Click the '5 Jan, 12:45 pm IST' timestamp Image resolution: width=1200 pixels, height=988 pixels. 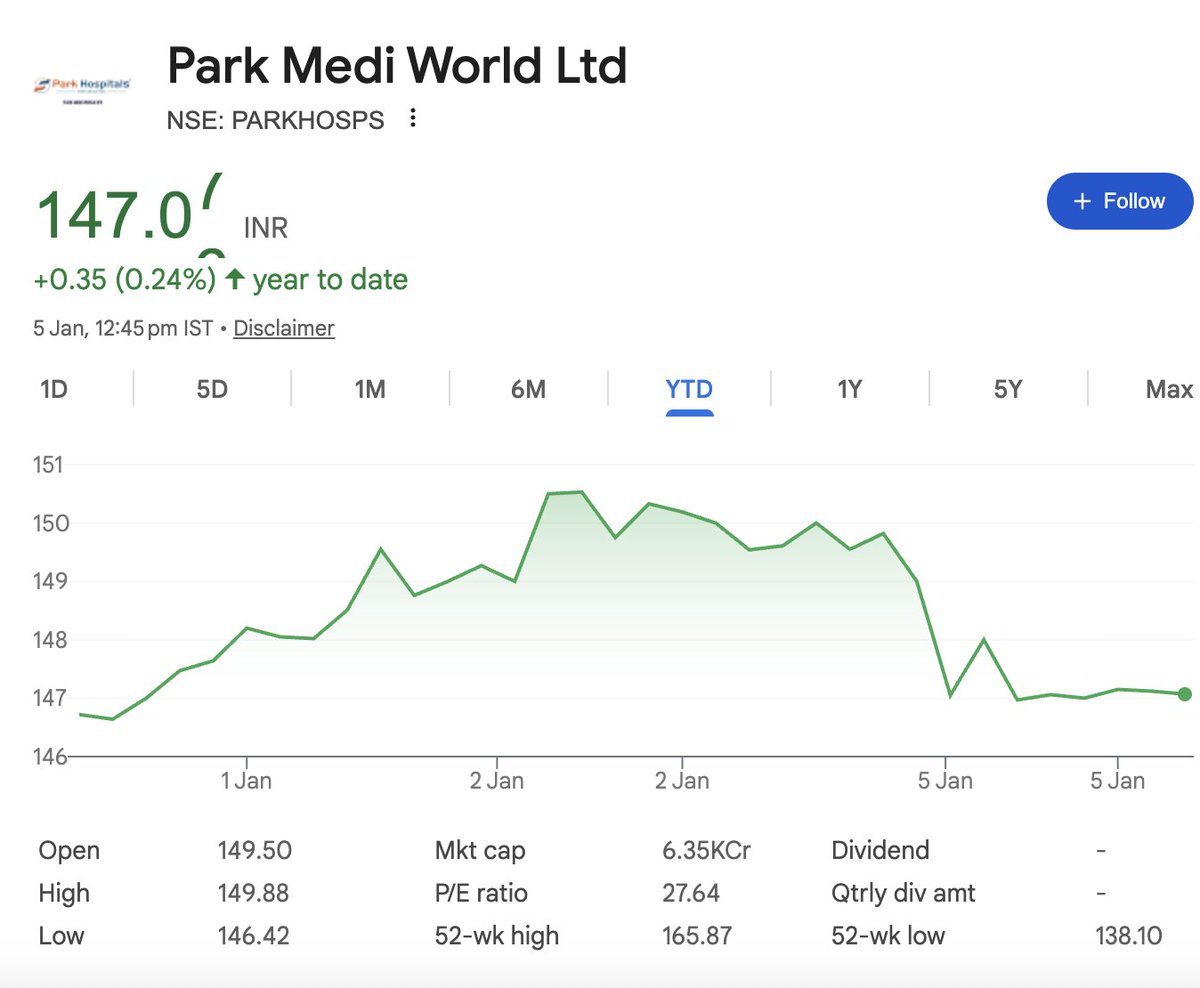[123, 328]
